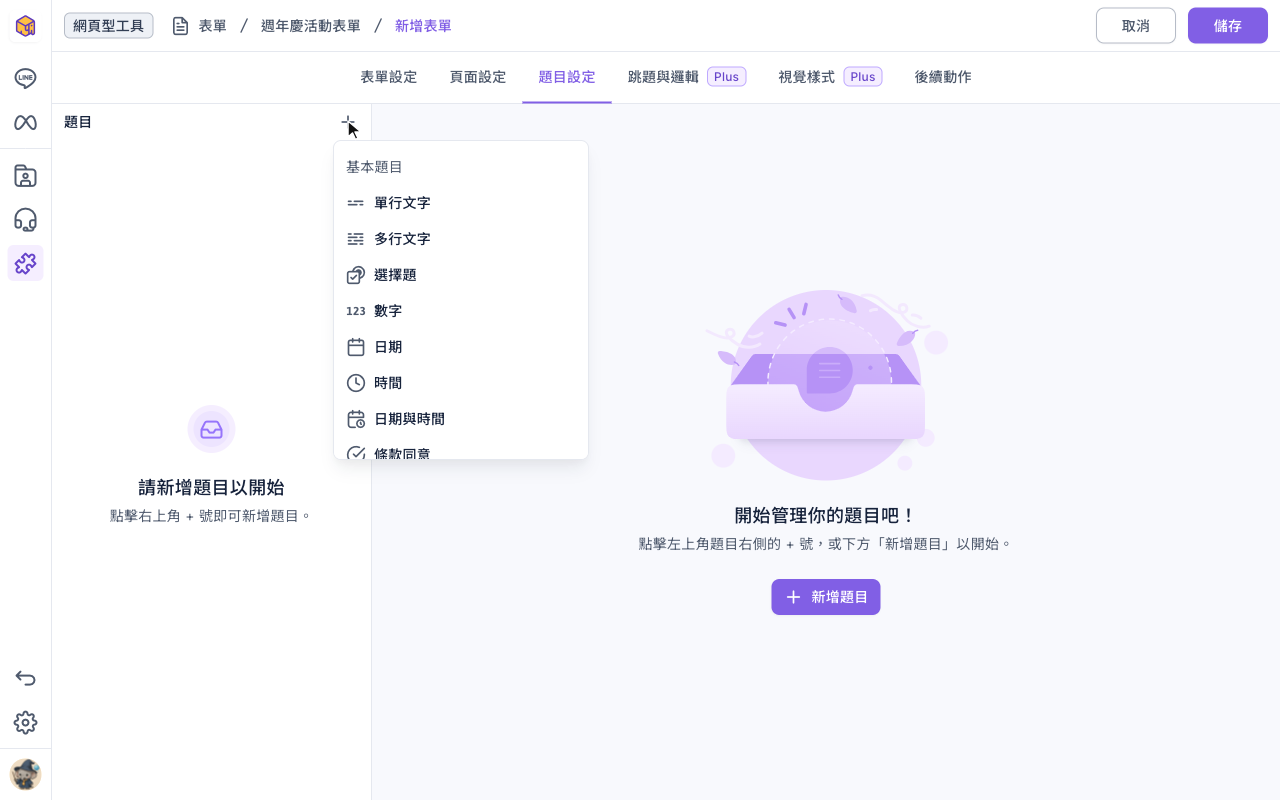Click the Plus badge on 視覺樣式

pyautogui.click(x=862, y=77)
